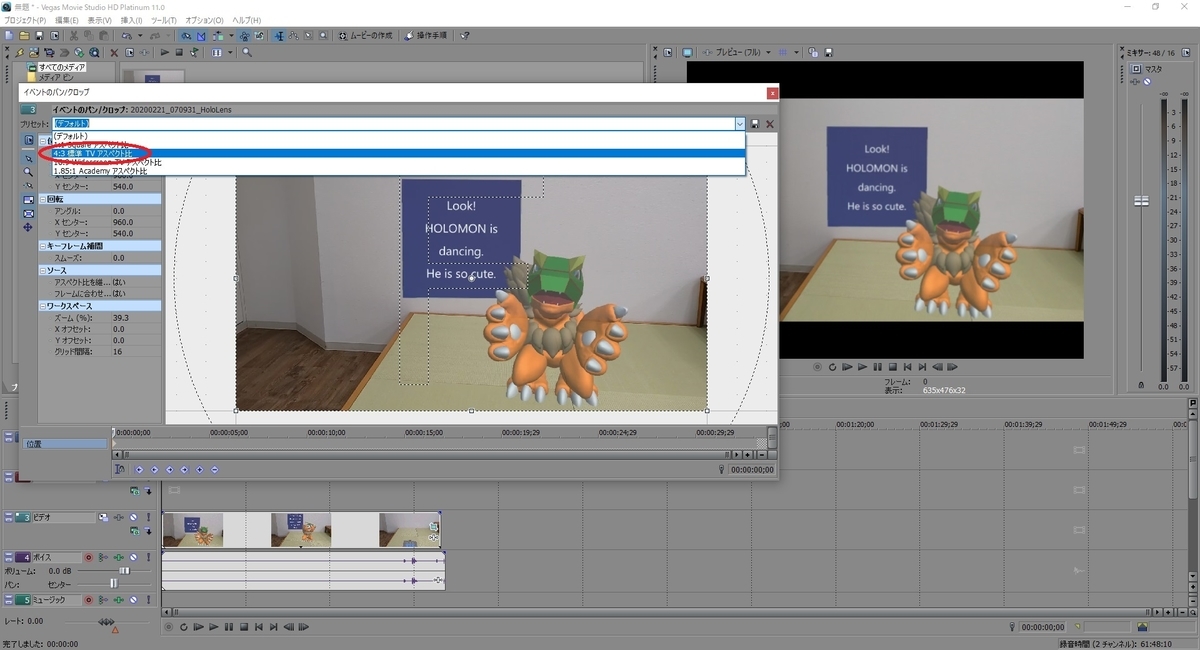1200x650 pixels.
Task: Mute the ミュージック track
Action: pyautogui.click(x=133, y=600)
